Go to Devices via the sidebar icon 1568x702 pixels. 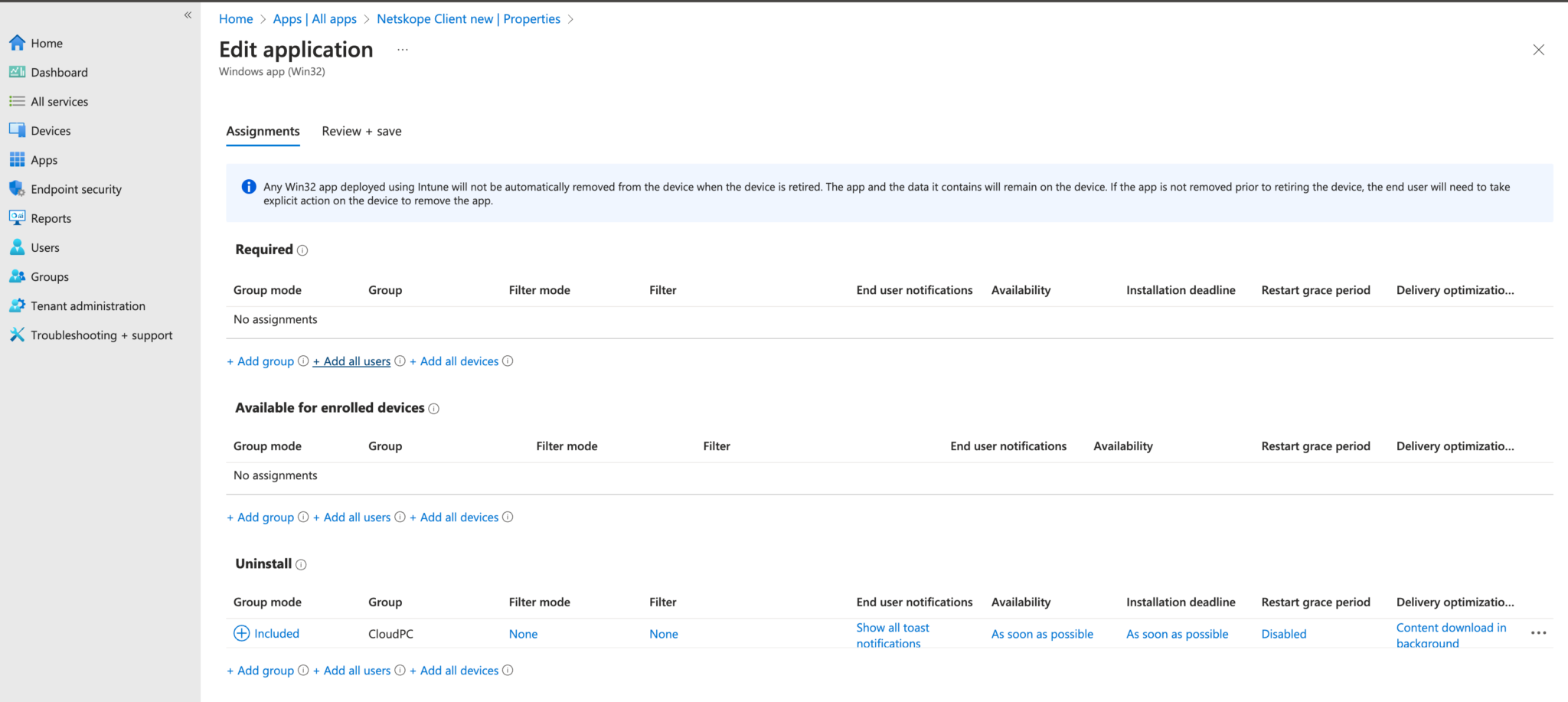pyautogui.click(x=18, y=130)
